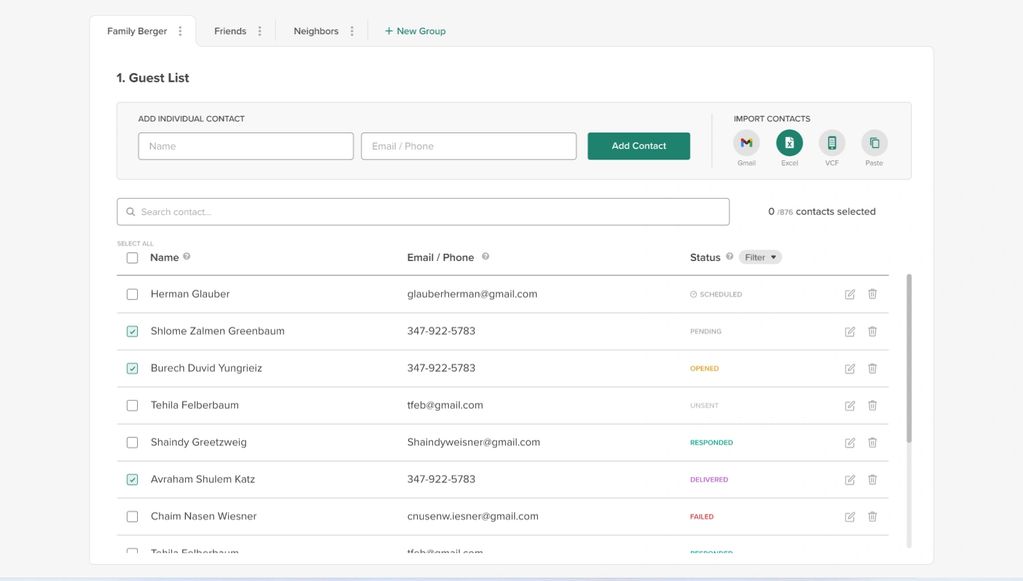Click the contact Name input field
Viewport: 1023px width, 581px height.
coord(246,146)
